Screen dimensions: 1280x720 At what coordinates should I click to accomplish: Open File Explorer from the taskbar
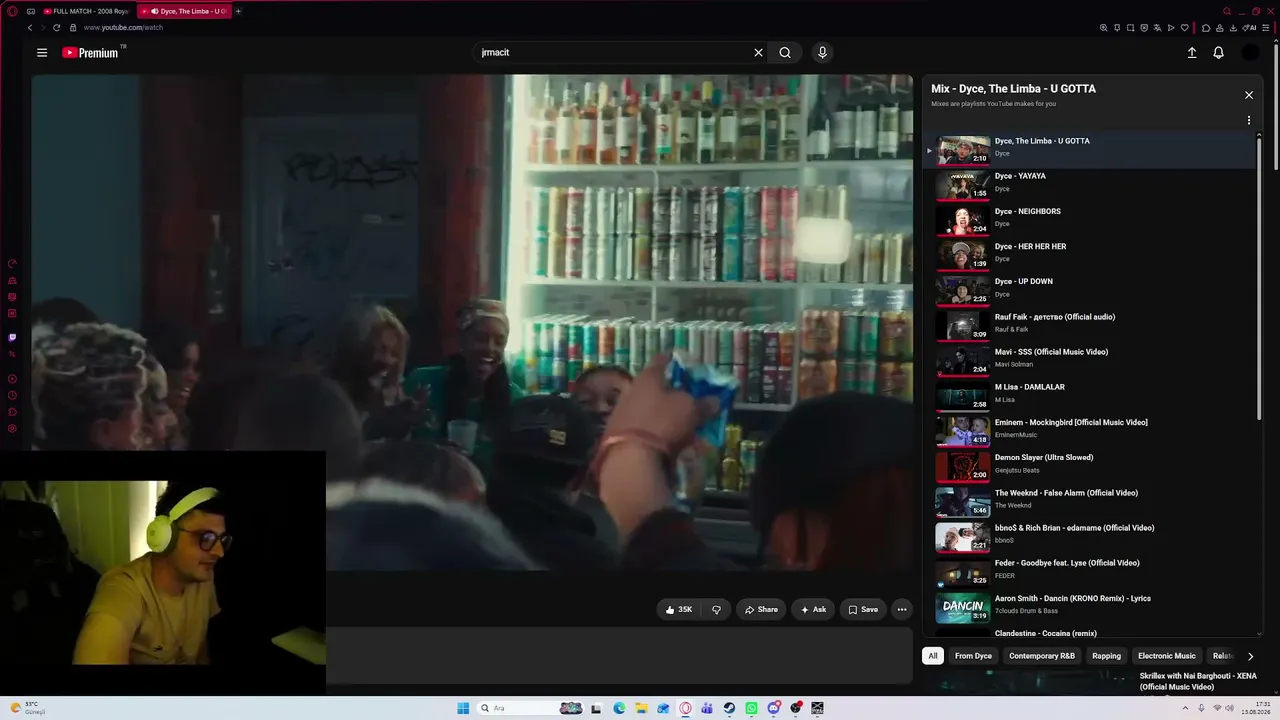click(x=641, y=708)
